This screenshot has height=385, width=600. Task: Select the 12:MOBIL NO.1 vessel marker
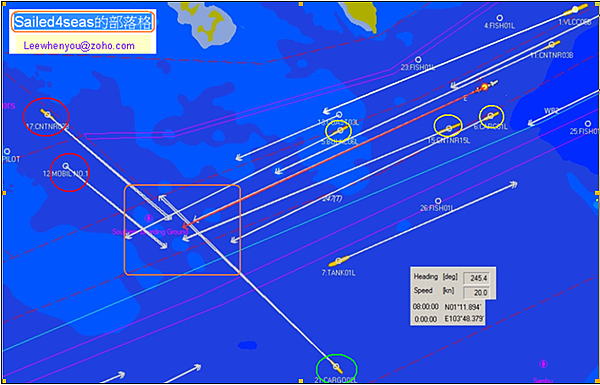pyautogui.click(x=66, y=166)
